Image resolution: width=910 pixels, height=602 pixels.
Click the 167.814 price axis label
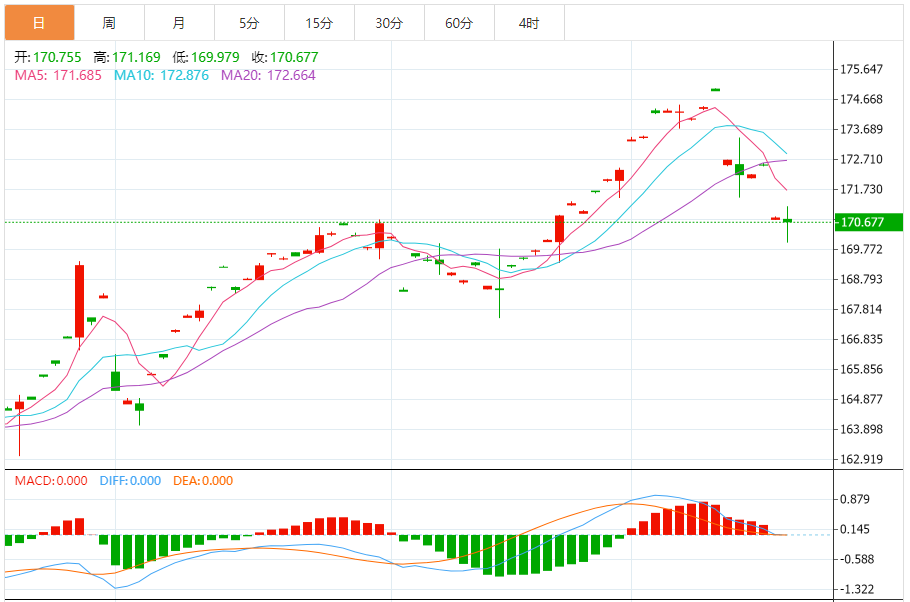(x=862, y=309)
